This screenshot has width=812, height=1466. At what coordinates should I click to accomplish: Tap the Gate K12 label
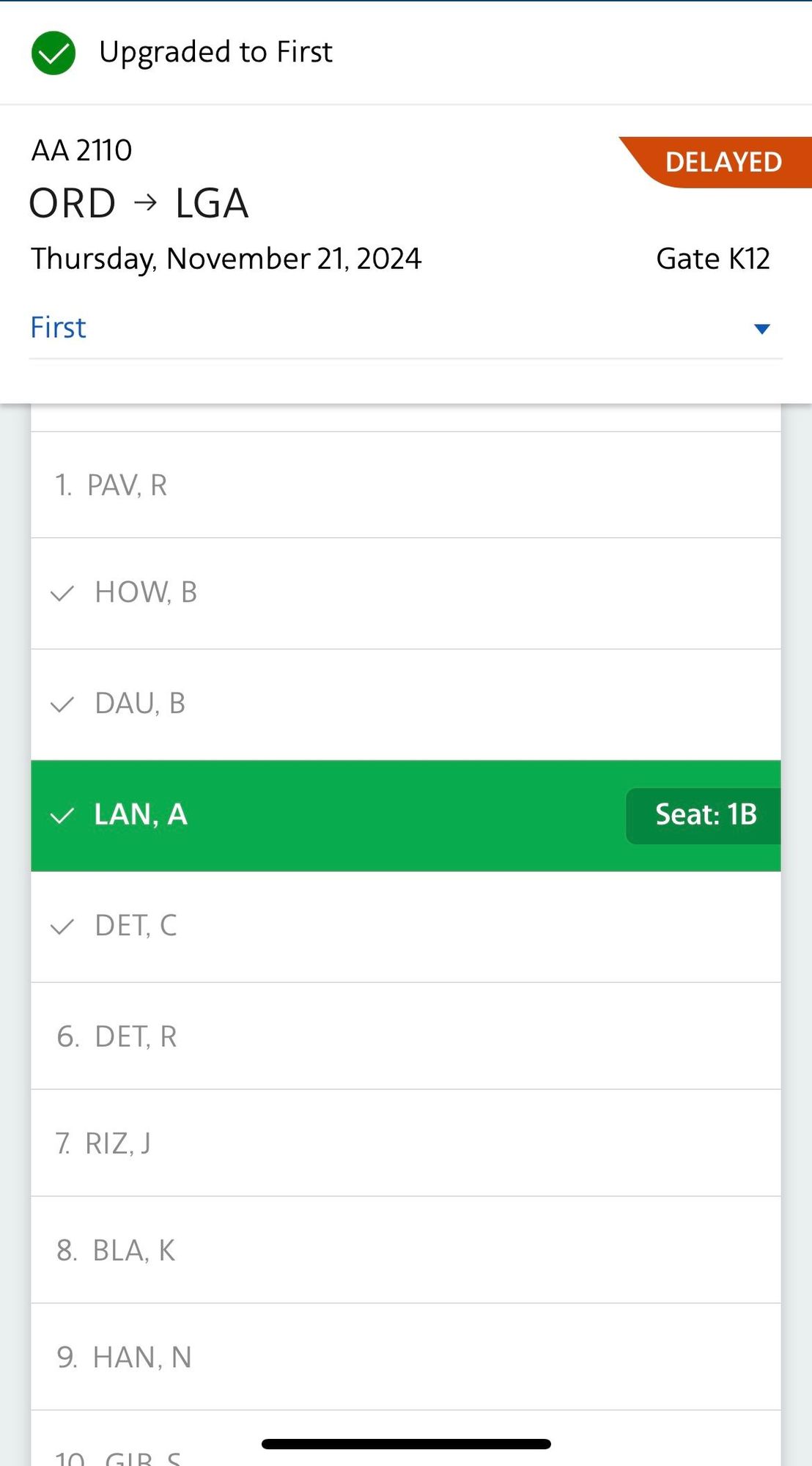tap(712, 259)
